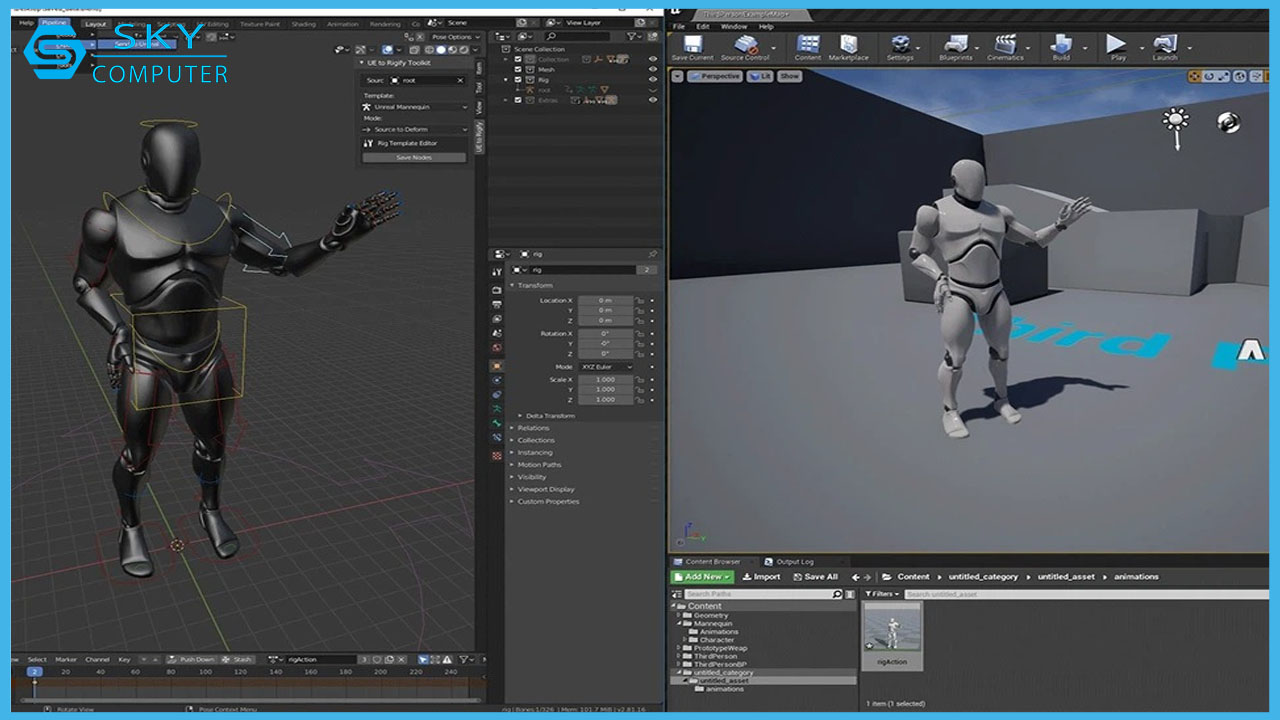The height and width of the screenshot is (720, 1280).
Task: Expand the Relations panel section
Action: pyautogui.click(x=534, y=428)
